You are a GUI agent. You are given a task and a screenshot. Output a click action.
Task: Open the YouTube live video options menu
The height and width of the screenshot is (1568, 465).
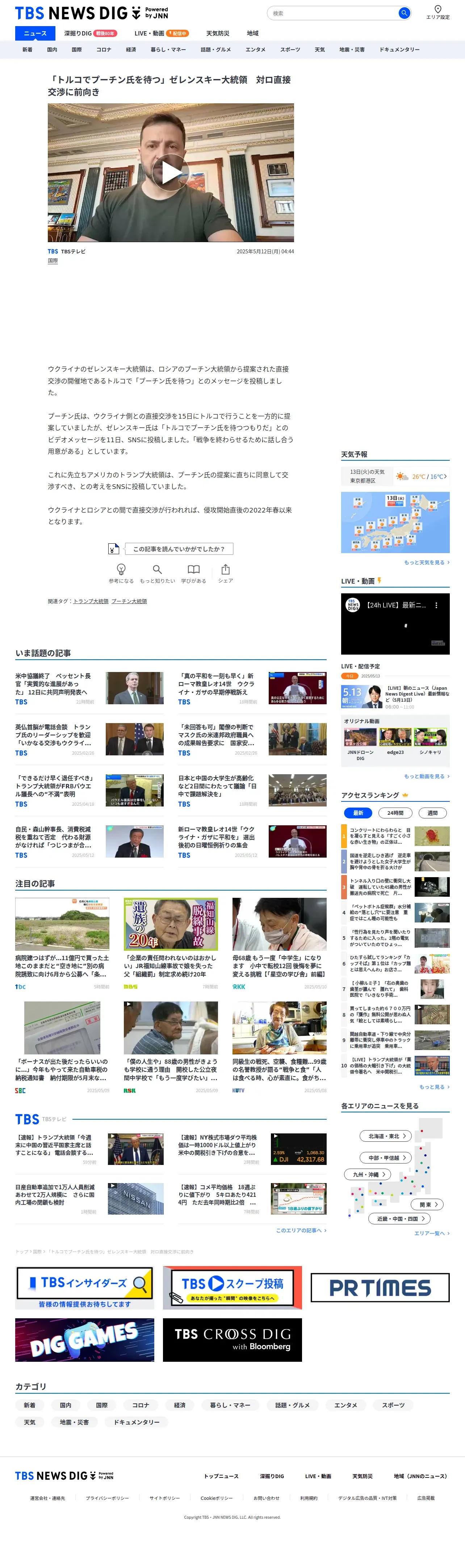click(x=436, y=605)
